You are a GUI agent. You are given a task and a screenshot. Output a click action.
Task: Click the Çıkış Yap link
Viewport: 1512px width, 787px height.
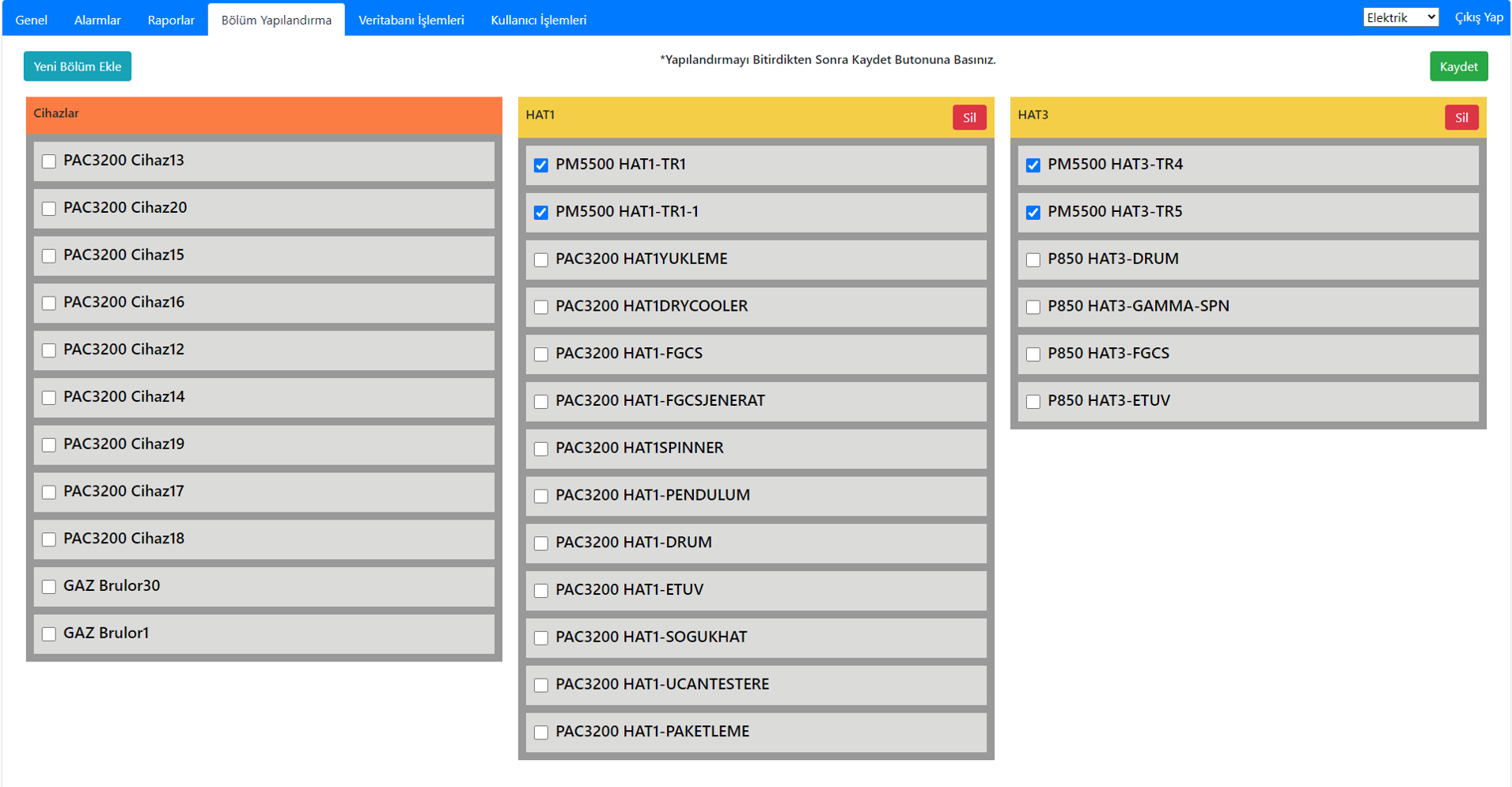(1479, 17)
